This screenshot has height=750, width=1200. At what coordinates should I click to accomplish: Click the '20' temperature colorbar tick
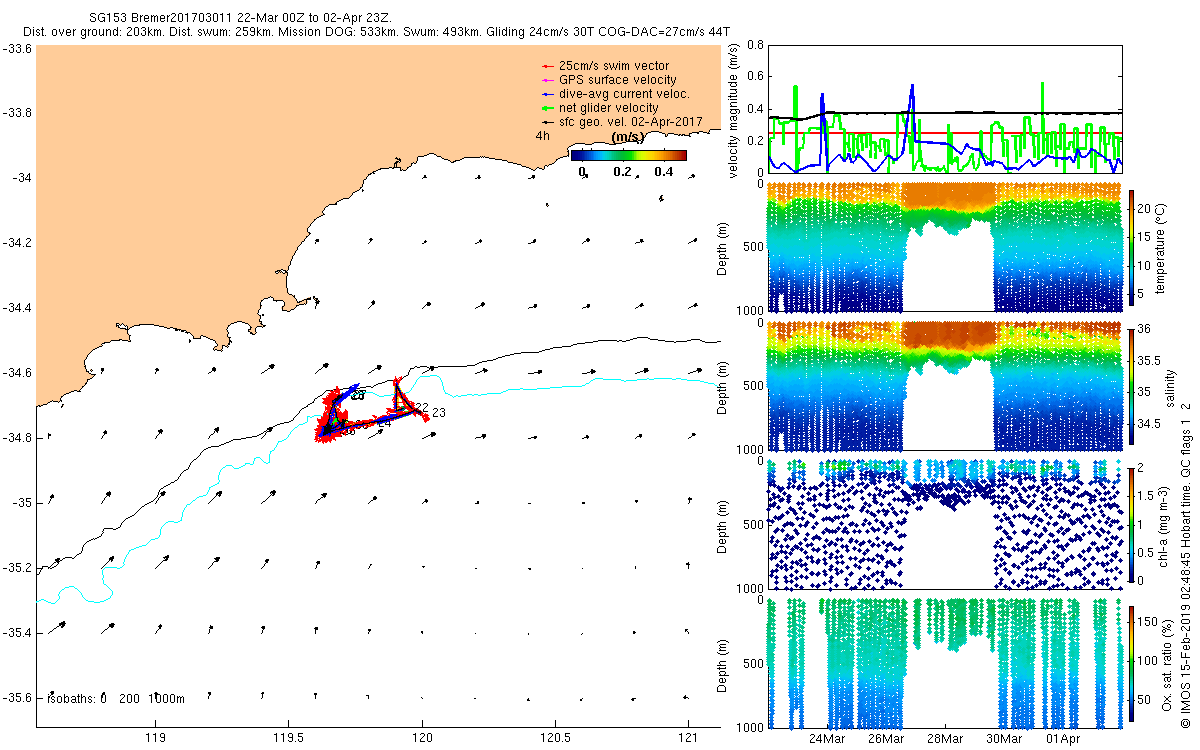[x=1145, y=207]
